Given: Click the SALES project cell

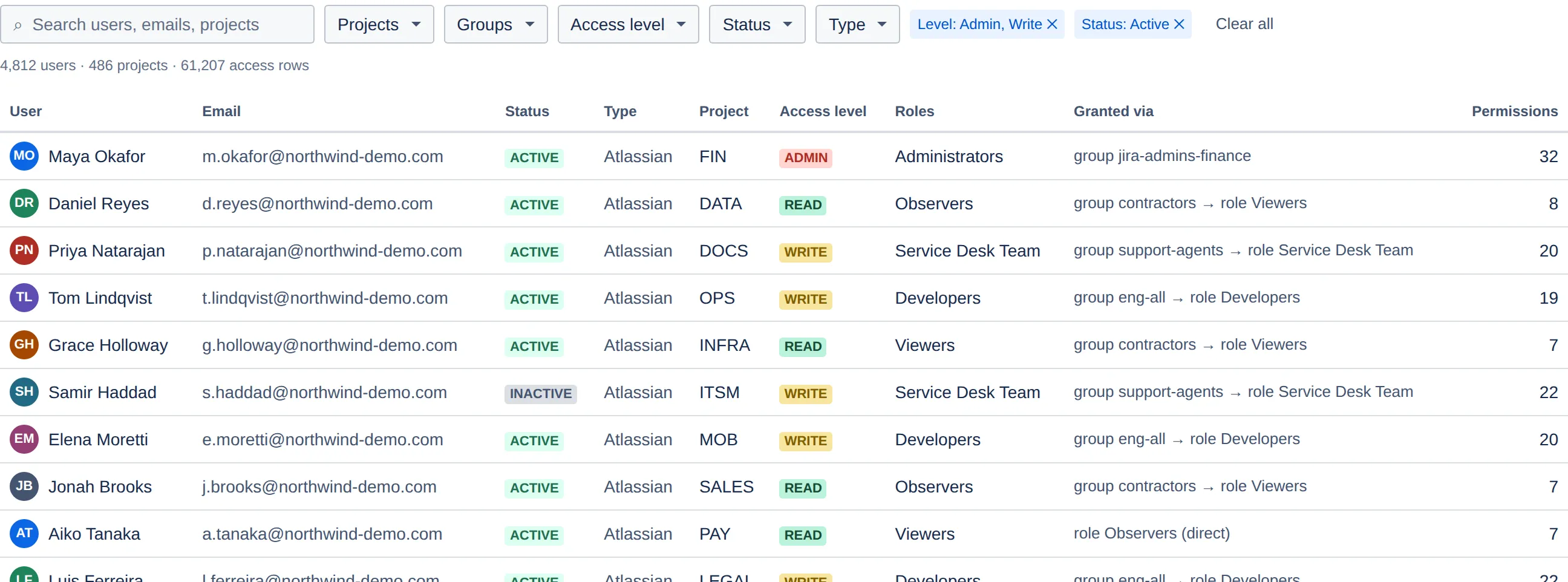Looking at the screenshot, I should click(726, 486).
